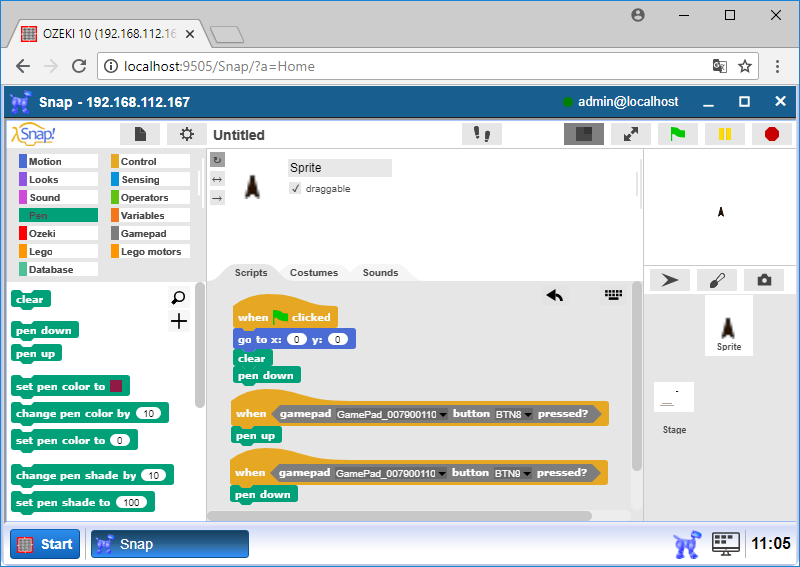Click palette 'change pen color by' value
Viewport: 800px width, 567px height.
point(148,413)
